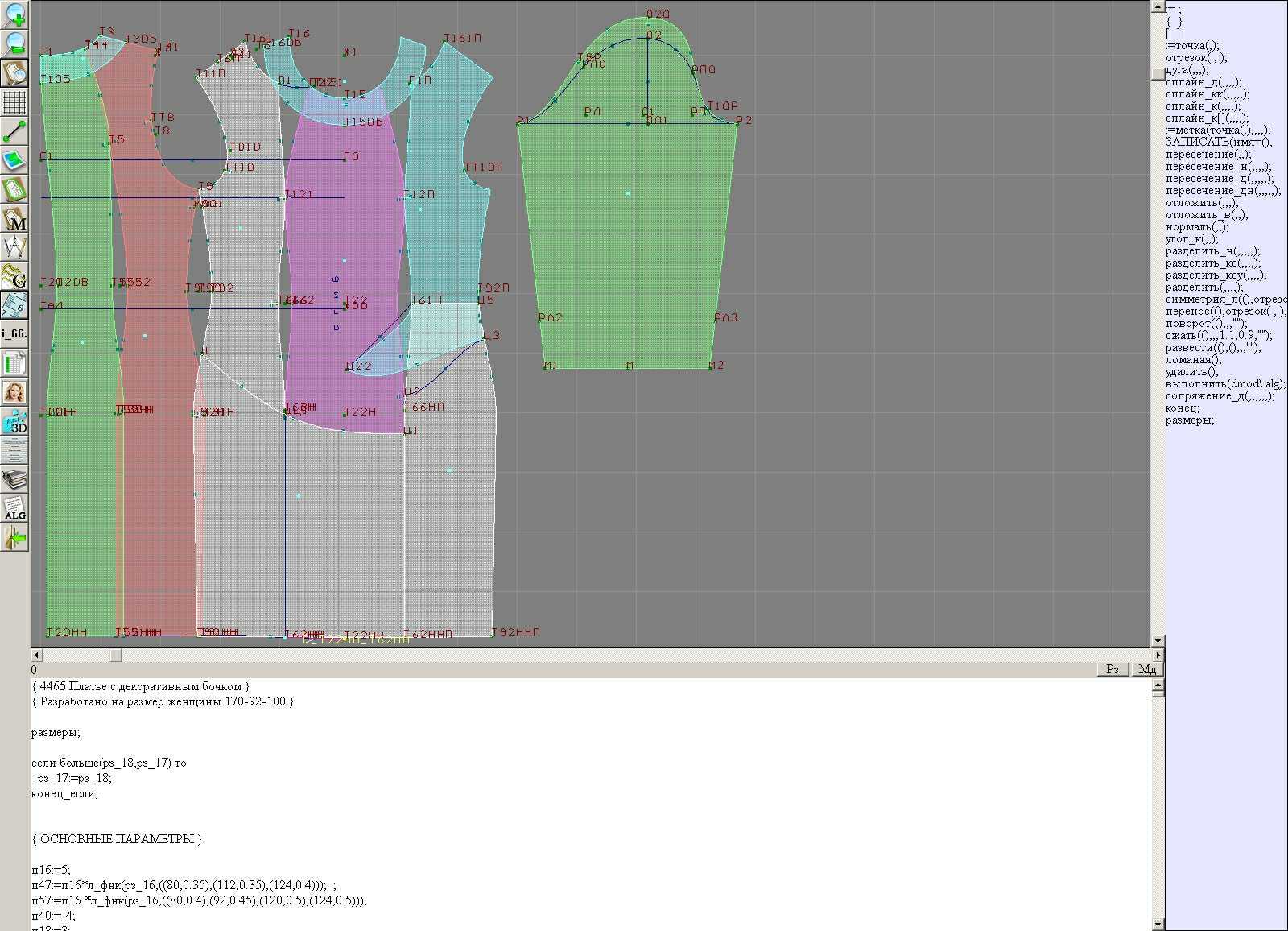Open the pattern pieces M icon
1288x931 pixels.
[x=14, y=219]
